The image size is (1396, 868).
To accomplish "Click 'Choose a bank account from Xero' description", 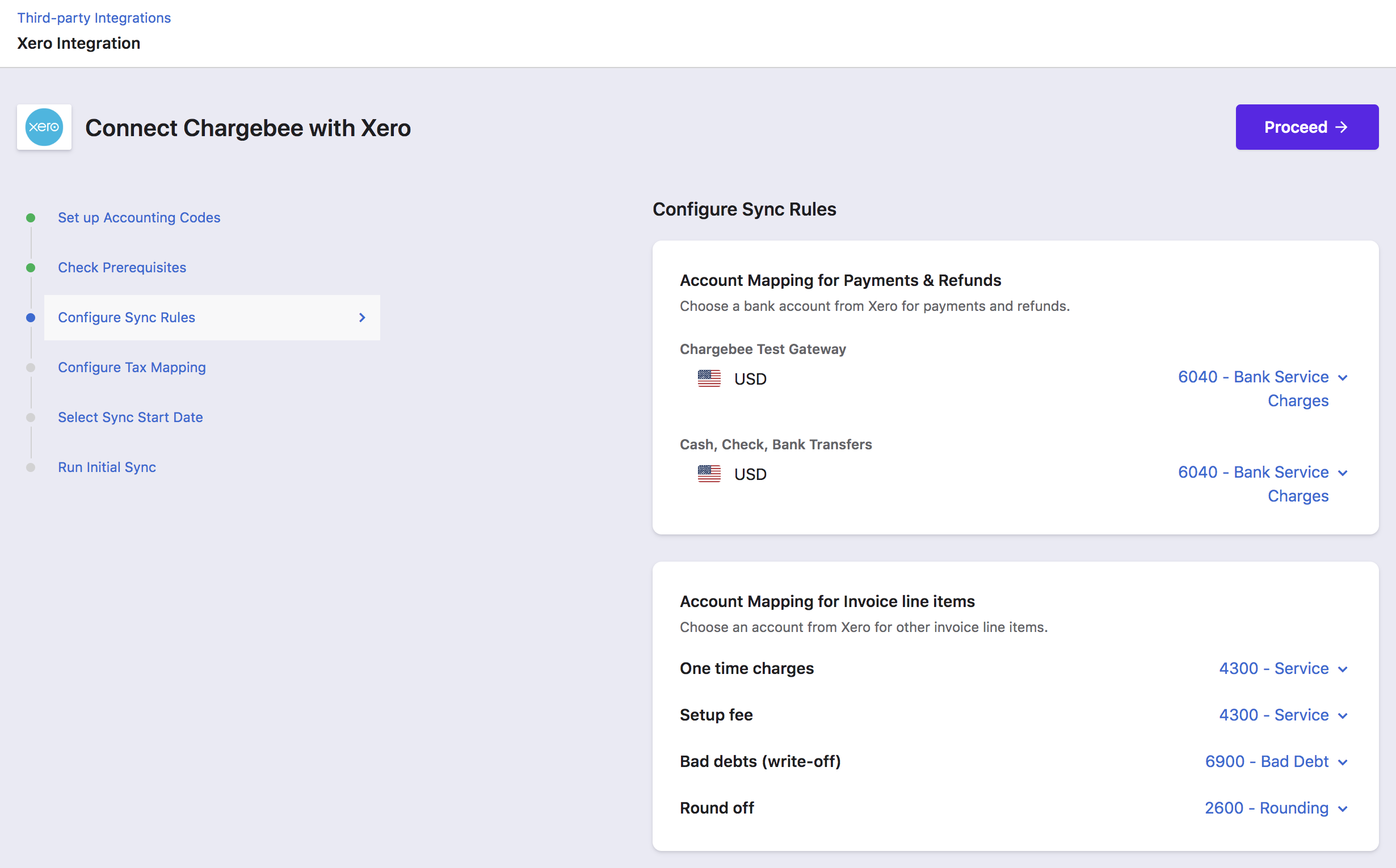I will tap(874, 306).
